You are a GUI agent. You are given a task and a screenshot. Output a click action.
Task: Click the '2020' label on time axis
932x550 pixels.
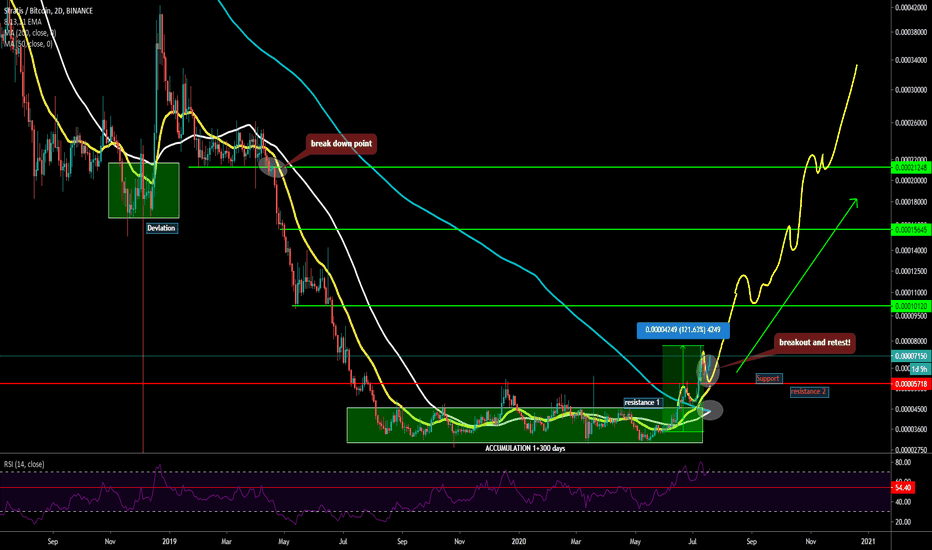click(519, 542)
